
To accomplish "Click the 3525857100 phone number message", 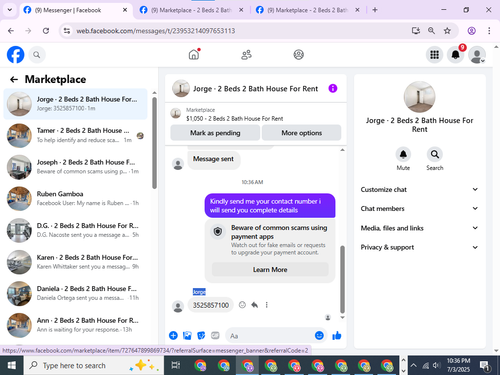I will click(211, 305).
